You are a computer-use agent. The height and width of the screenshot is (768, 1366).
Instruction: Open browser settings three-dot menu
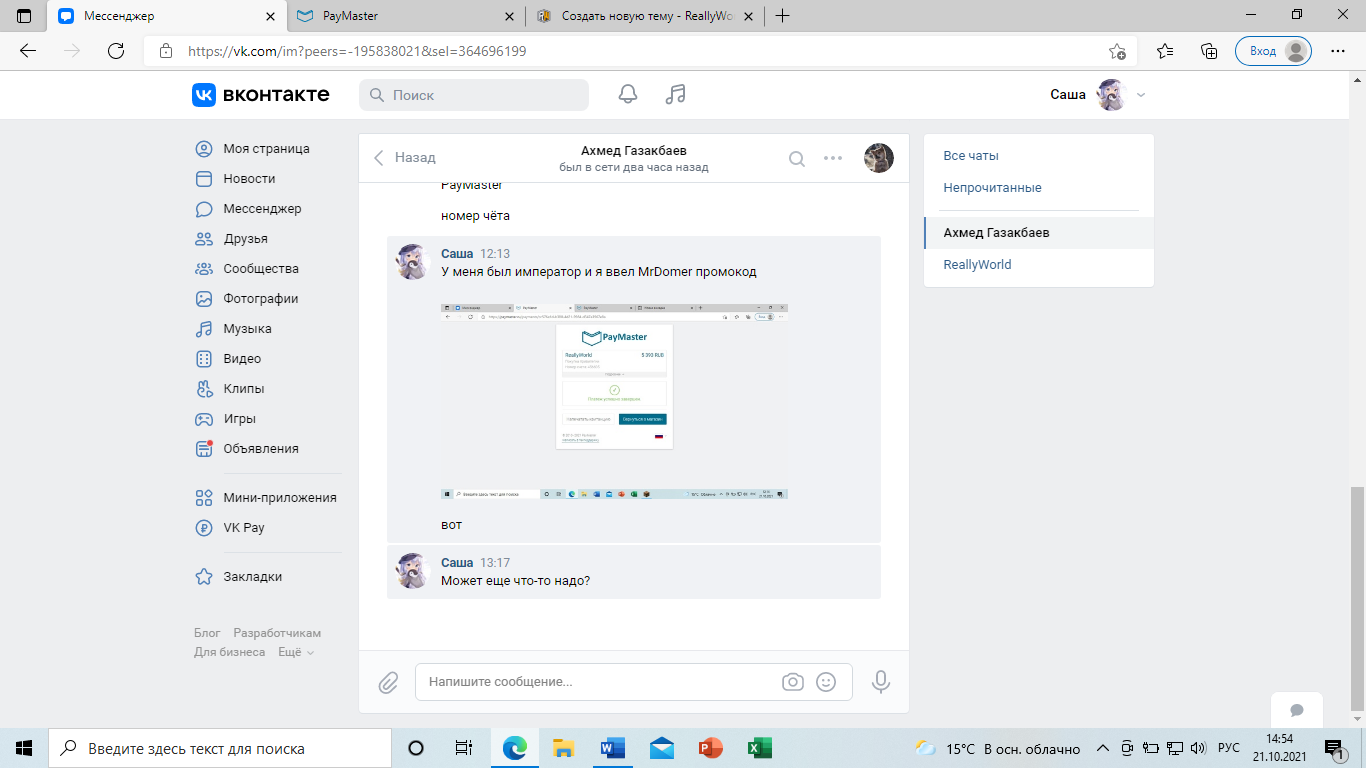click(1337, 51)
